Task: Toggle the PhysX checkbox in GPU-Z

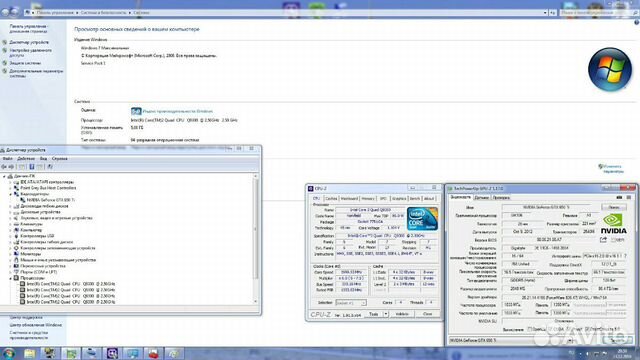Action: point(569,329)
